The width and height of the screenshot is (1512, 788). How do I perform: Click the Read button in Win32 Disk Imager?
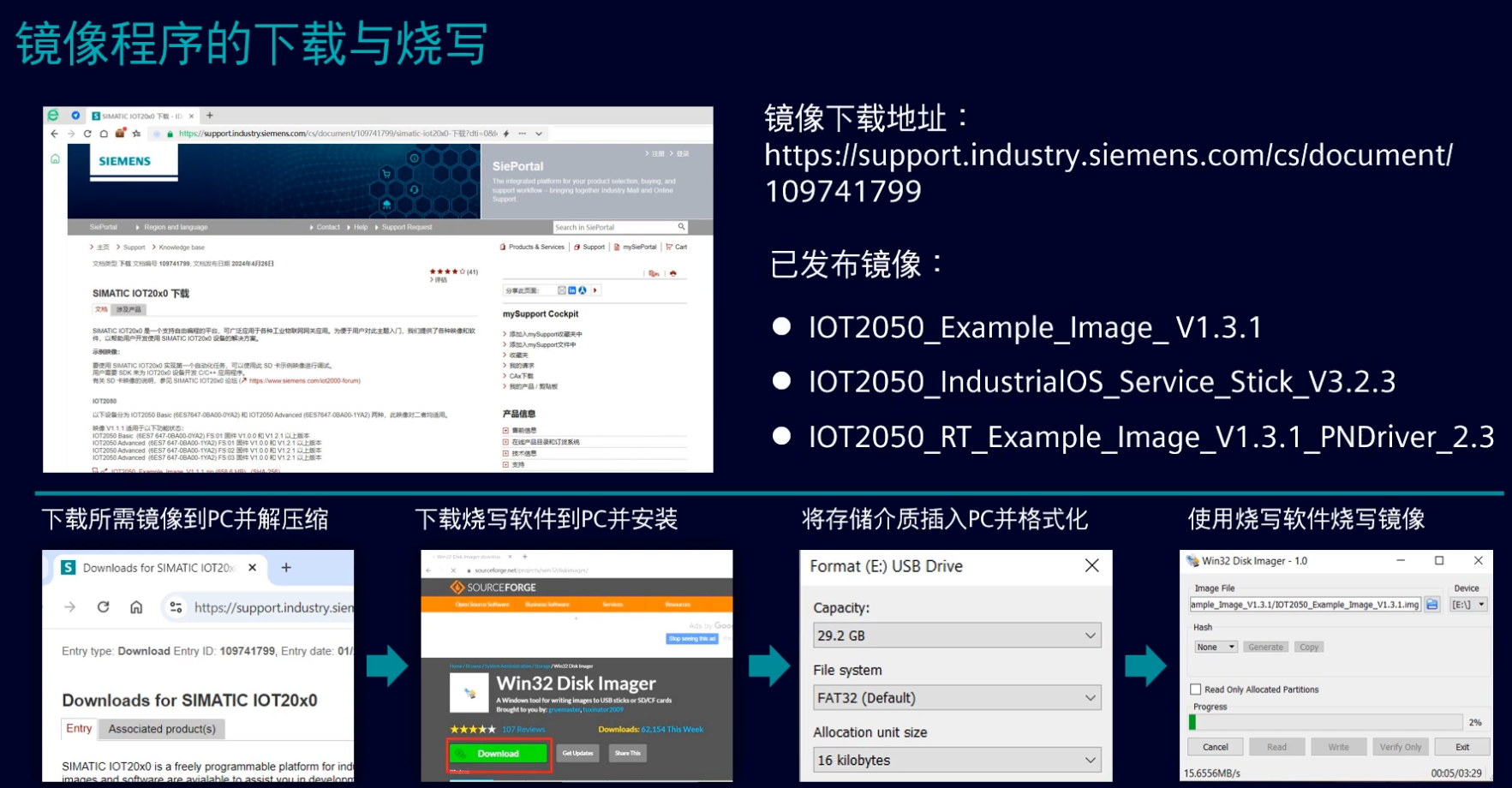(1276, 747)
